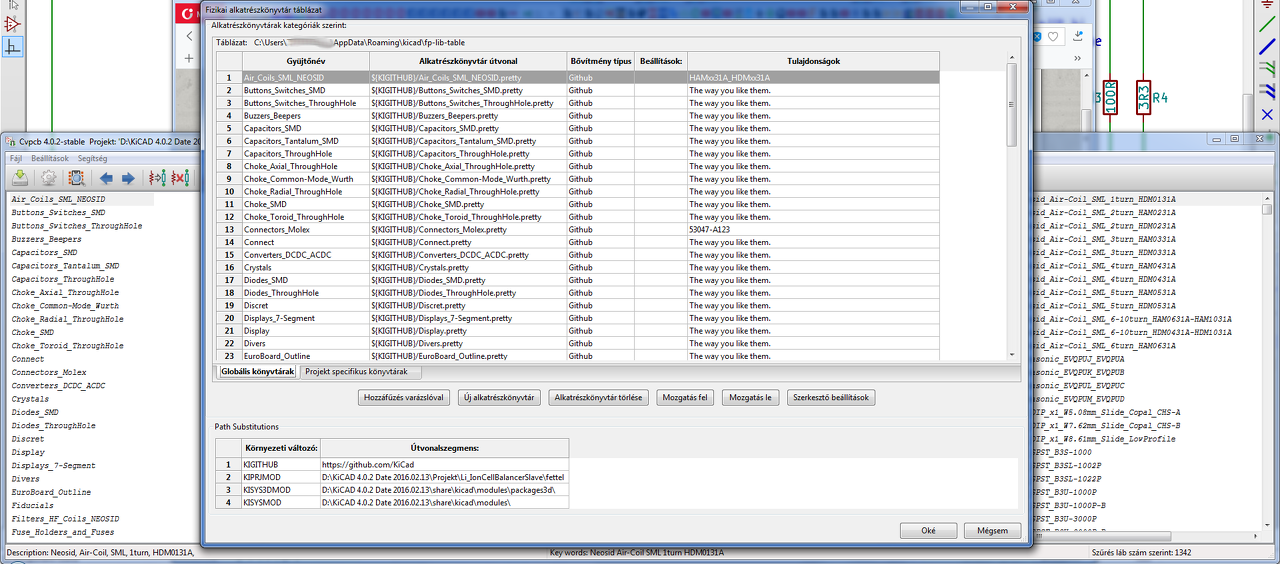The image size is (1280, 564).
Task: Select place wire green line tool
Action: [1267, 24]
